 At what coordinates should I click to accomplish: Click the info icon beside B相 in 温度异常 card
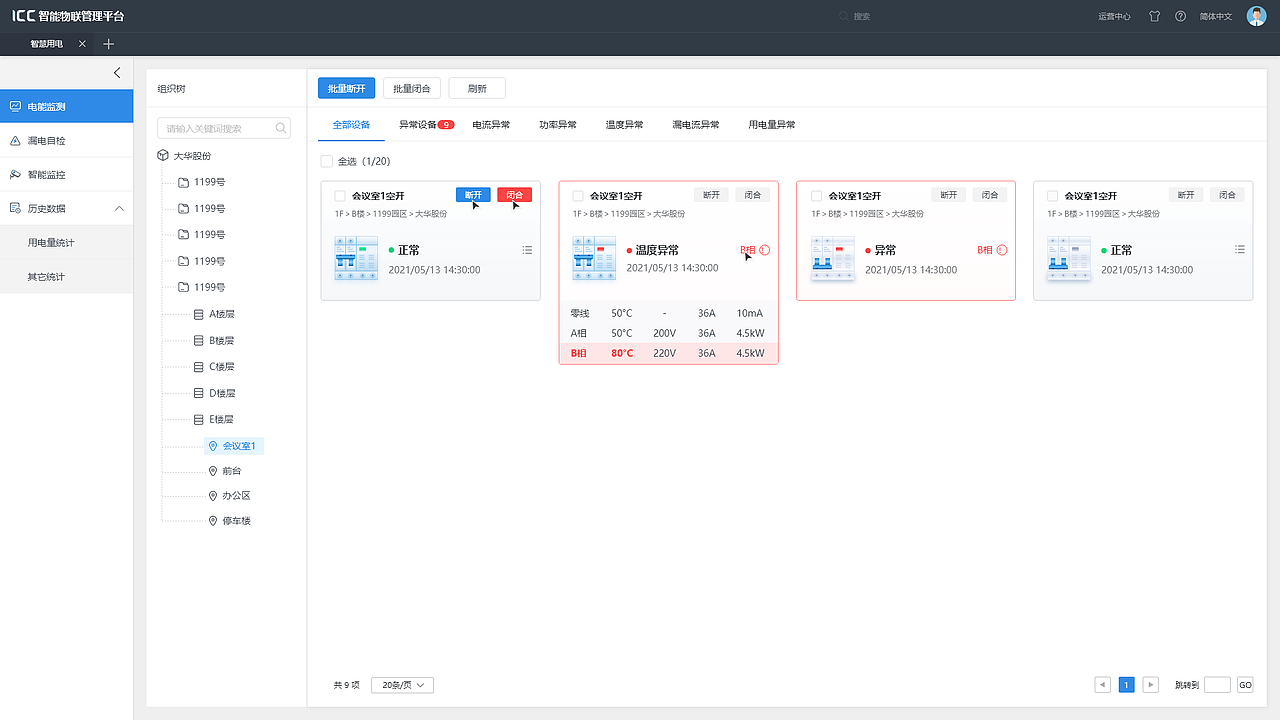765,250
